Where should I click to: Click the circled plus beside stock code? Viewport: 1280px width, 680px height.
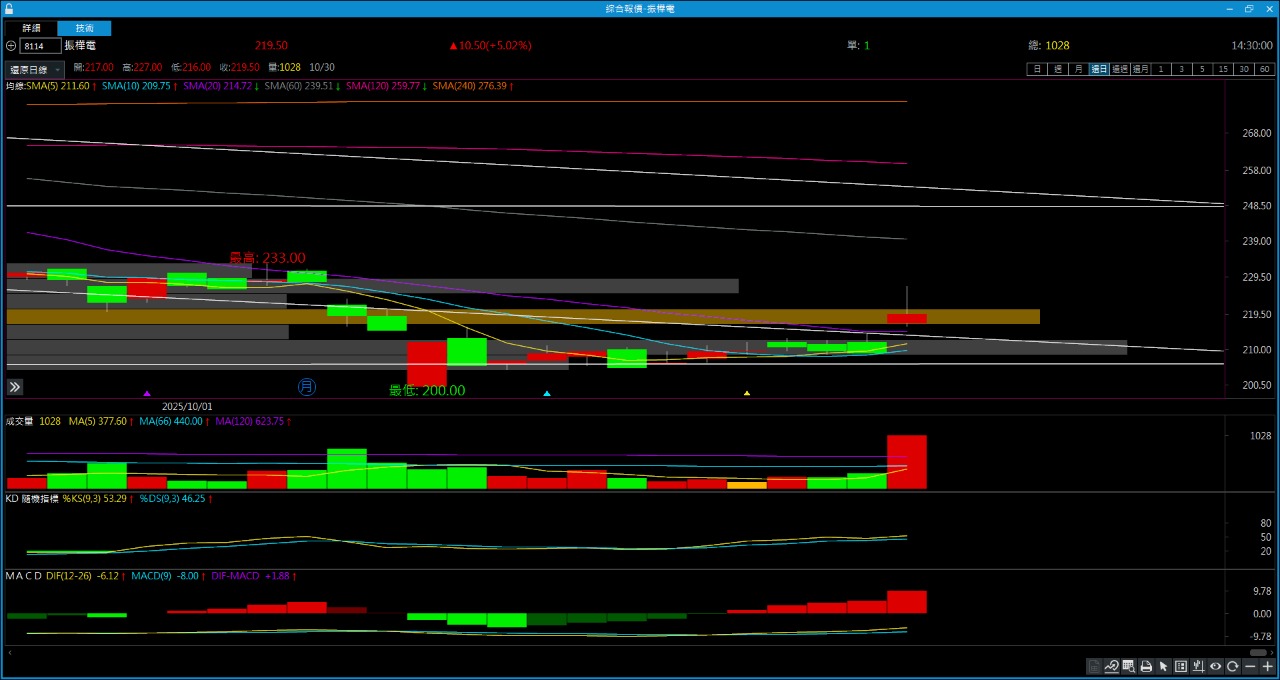click(x=11, y=46)
